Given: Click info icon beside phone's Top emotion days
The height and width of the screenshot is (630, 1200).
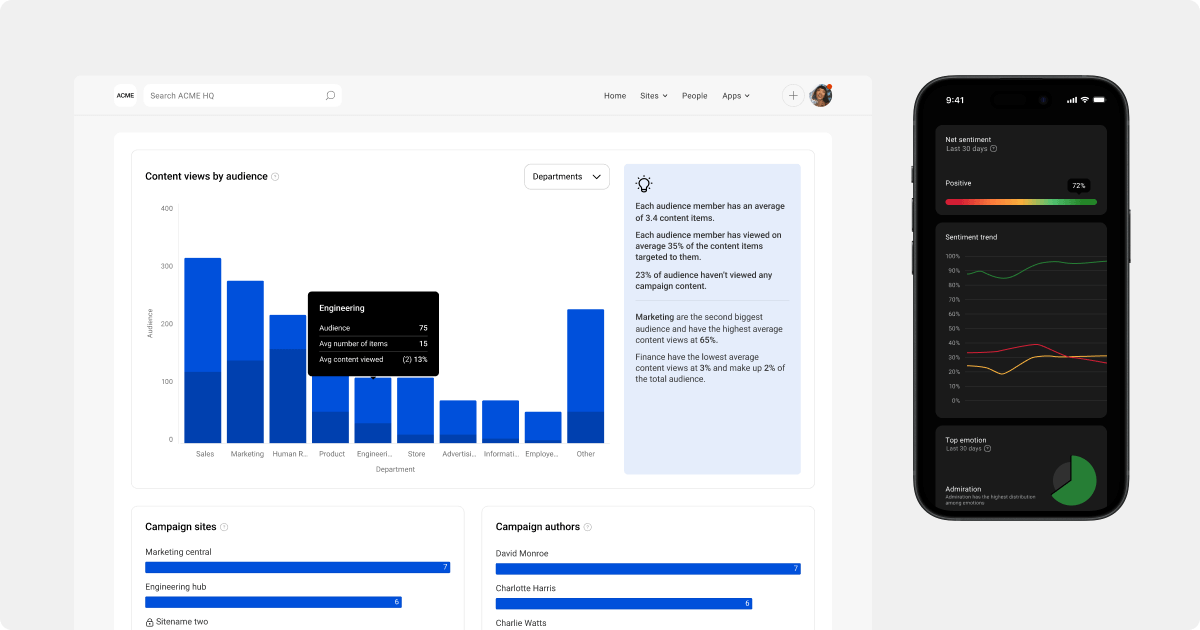Looking at the screenshot, I should point(988,449).
